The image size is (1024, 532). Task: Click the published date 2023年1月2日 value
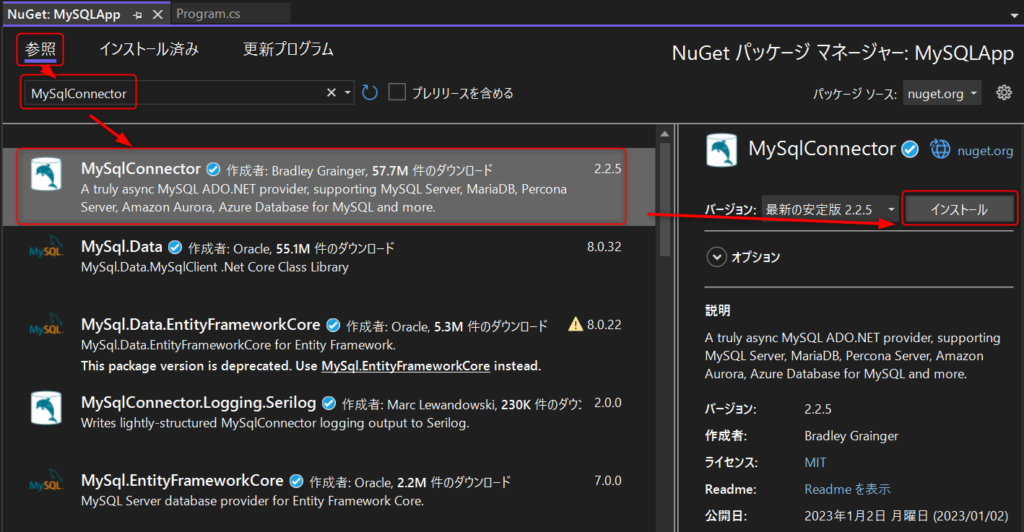906,516
